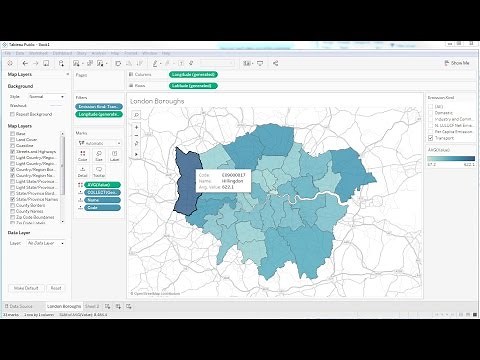Click the Share workbook icon
This screenshot has height=360, width=480.
point(275,63)
